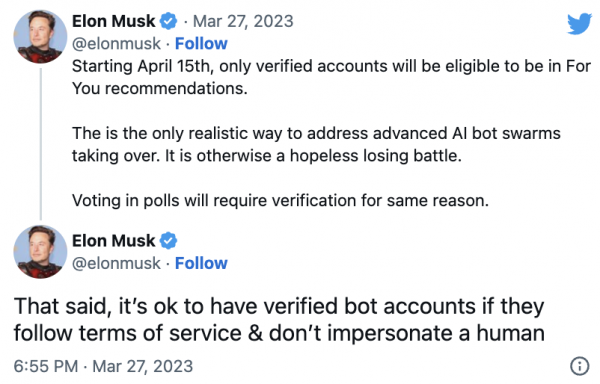Open the Elon Musk name in first tweet
The height and width of the screenshot is (384, 600).
(114, 21)
